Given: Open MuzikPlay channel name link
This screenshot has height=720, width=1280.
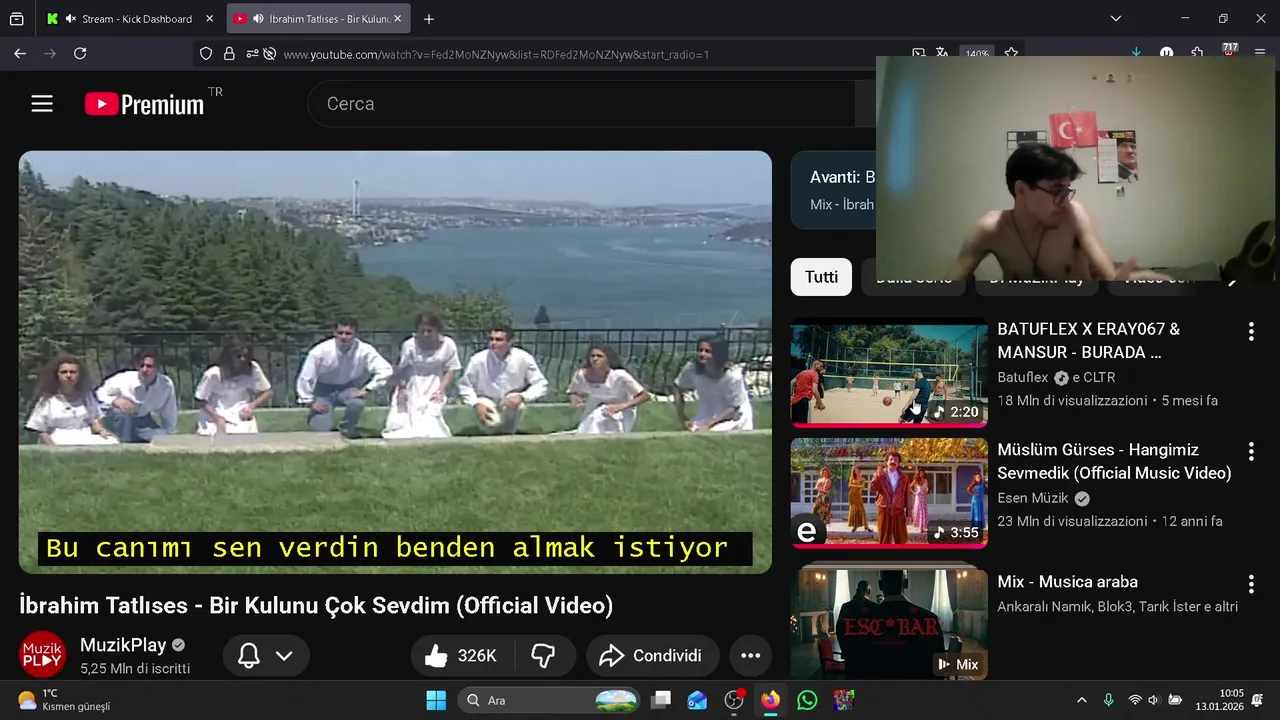Looking at the screenshot, I should (123, 645).
